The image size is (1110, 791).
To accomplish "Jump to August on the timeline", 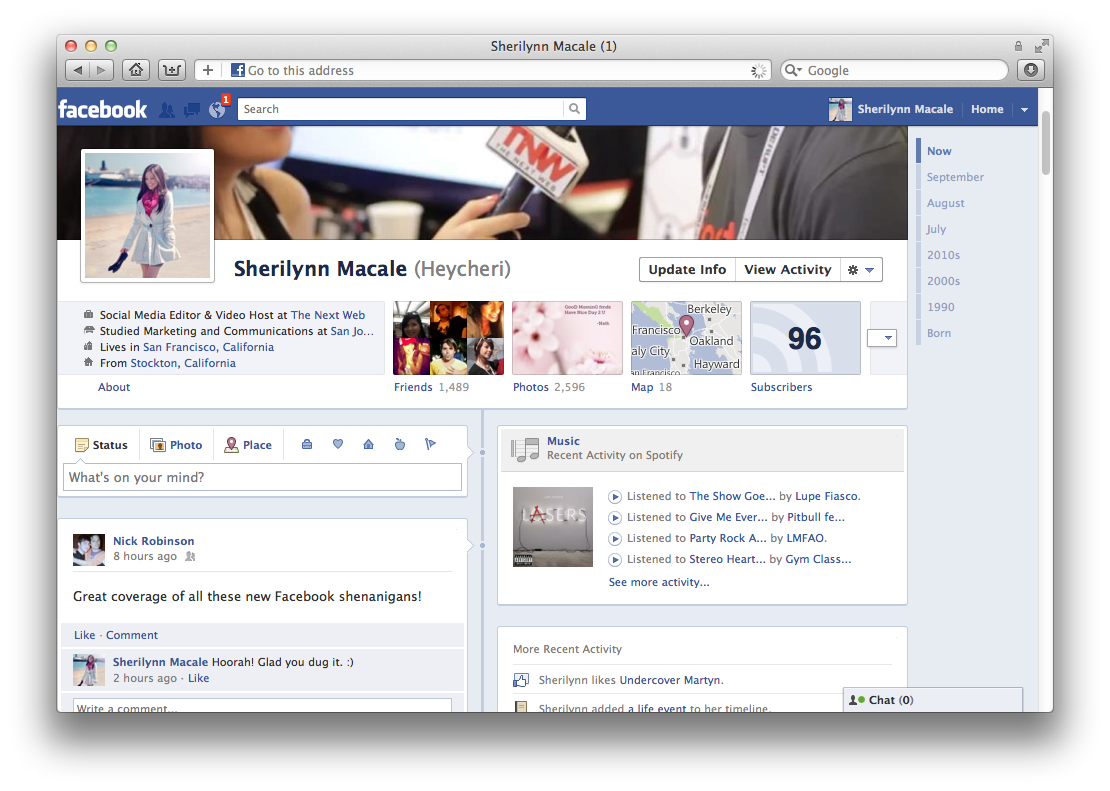I will pyautogui.click(x=946, y=203).
